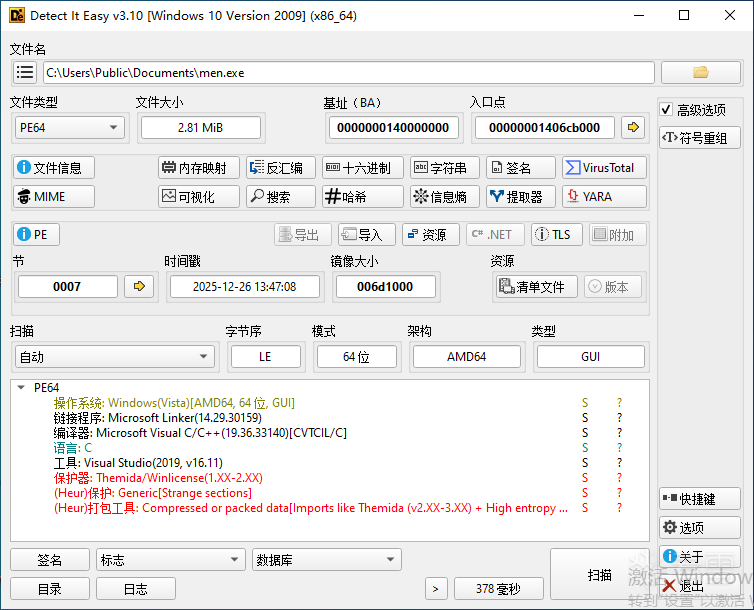Screen dimensions: 754x610
Task: Click the arrow icon next to entry point
Action: click(x=632, y=127)
